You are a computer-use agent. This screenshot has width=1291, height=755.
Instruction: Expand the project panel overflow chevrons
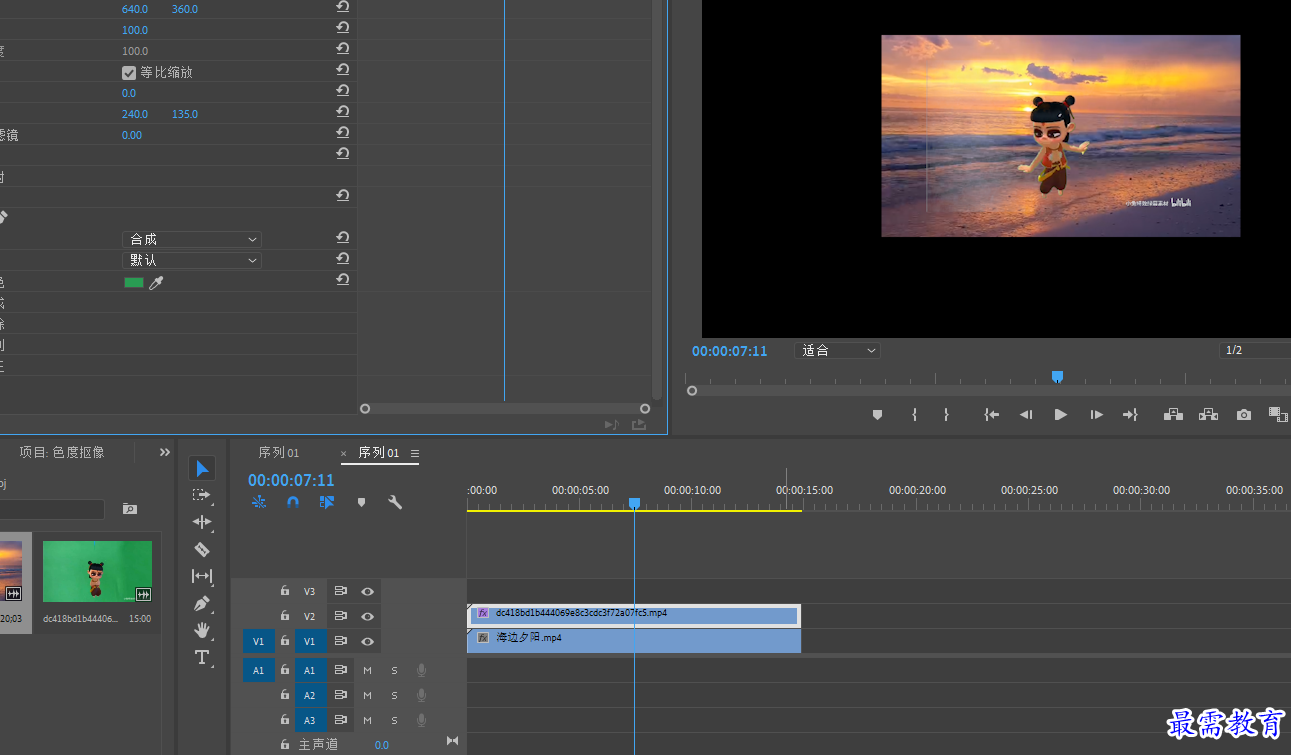click(x=165, y=452)
